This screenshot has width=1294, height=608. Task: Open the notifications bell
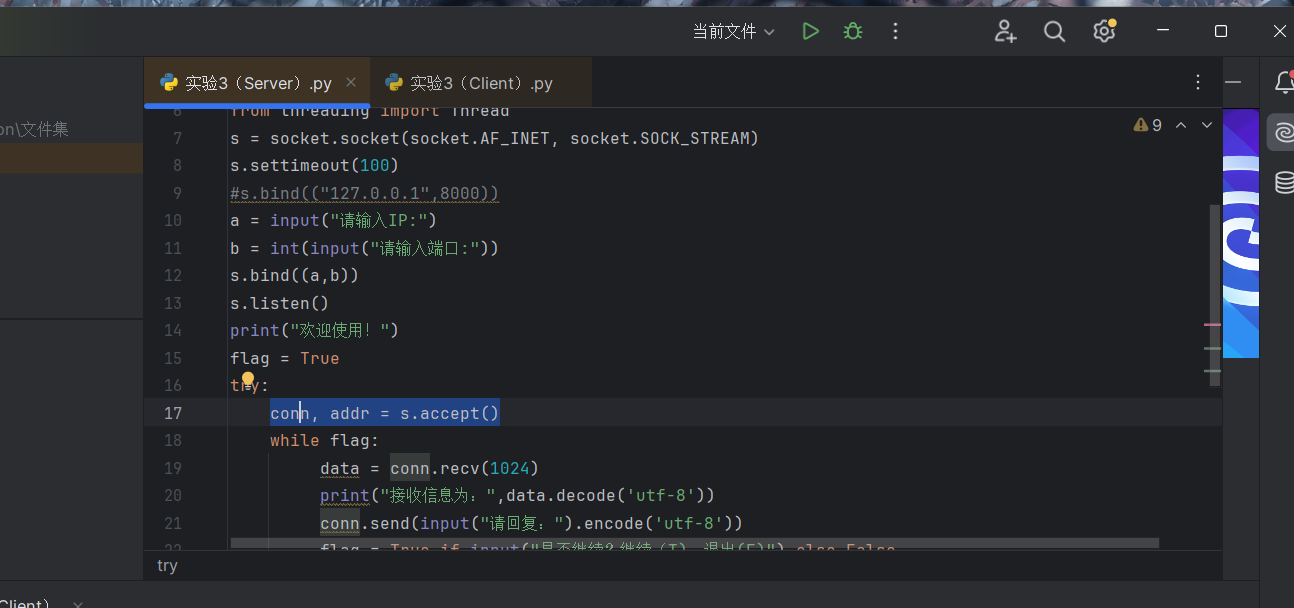pos(1284,83)
